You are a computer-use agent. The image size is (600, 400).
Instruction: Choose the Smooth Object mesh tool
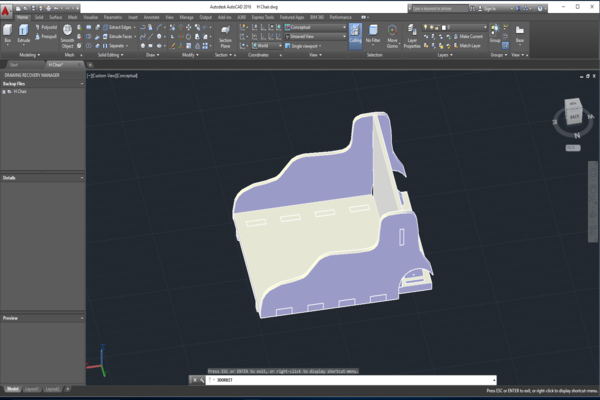(x=67, y=36)
